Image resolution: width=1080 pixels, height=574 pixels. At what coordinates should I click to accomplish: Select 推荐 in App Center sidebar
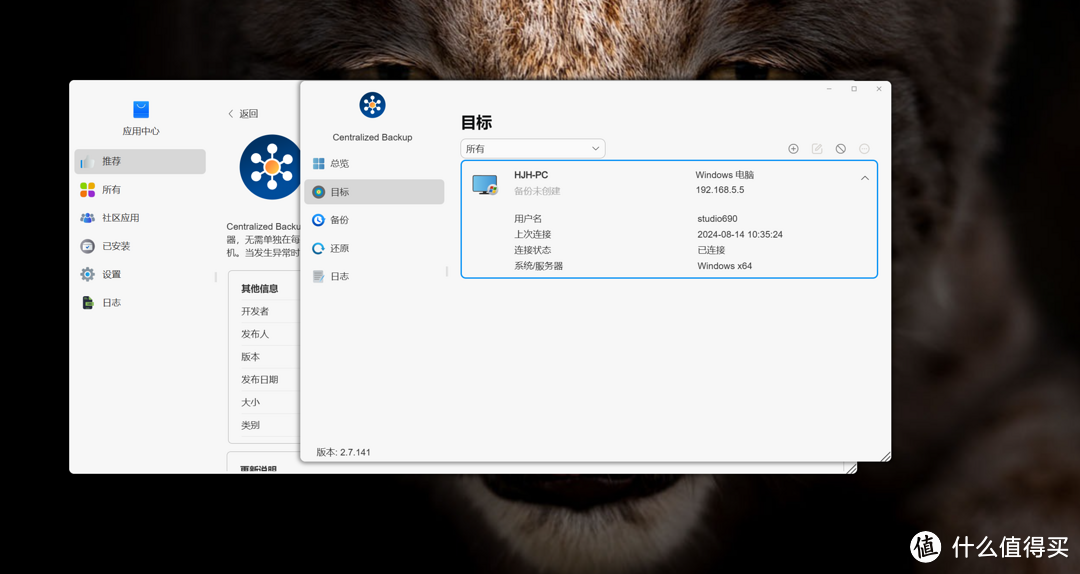pyautogui.click(x=140, y=161)
